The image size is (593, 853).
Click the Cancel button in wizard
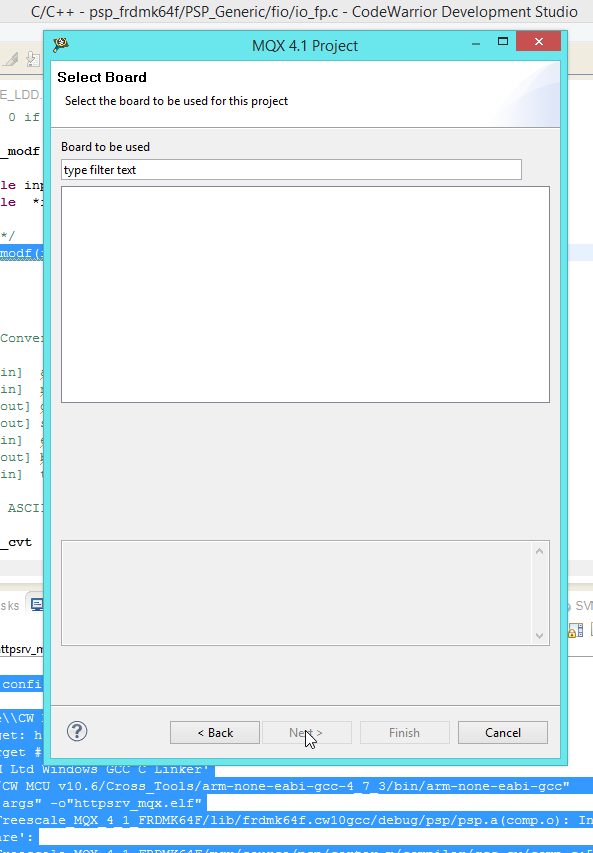pos(503,733)
